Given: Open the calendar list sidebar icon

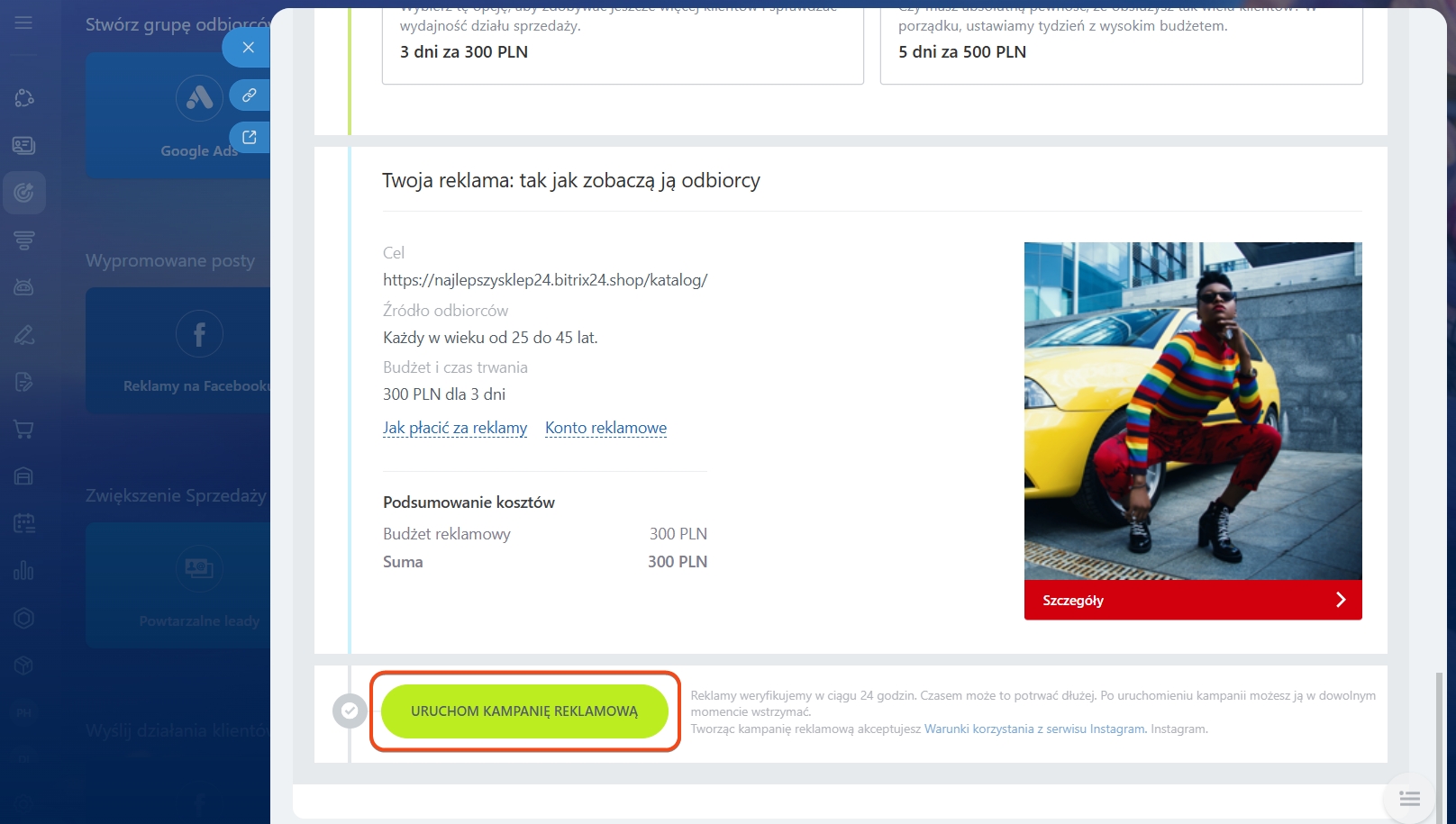Looking at the screenshot, I should pyautogui.click(x=24, y=523).
